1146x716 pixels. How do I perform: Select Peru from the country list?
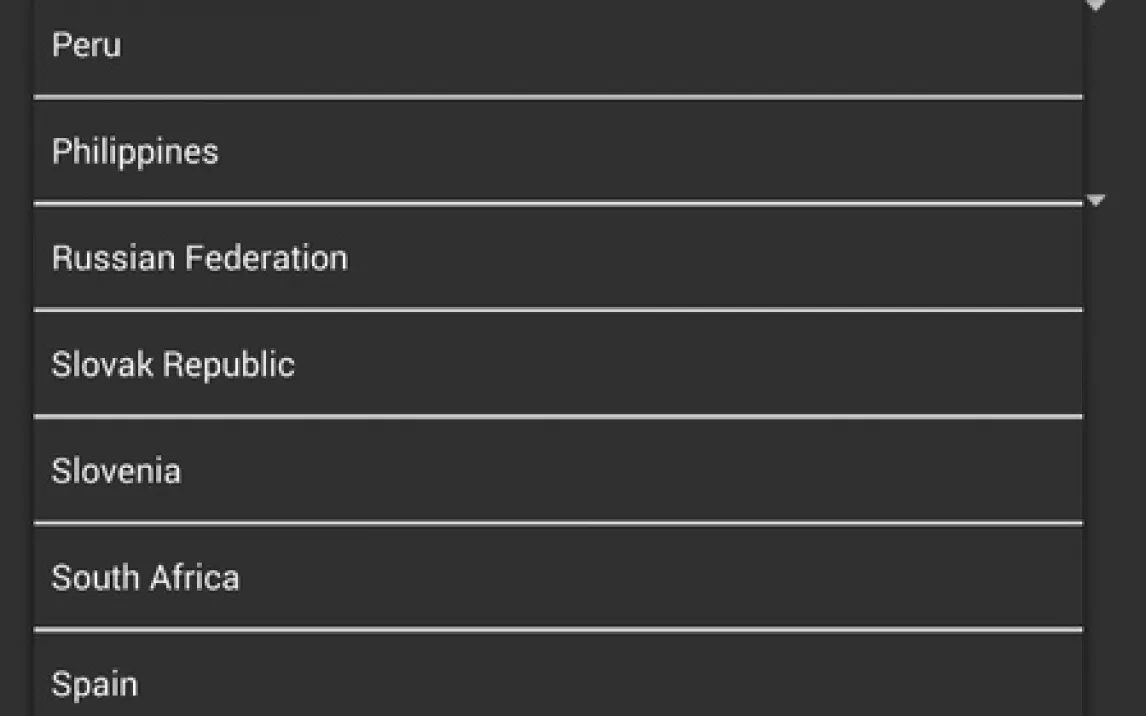(x=558, y=47)
